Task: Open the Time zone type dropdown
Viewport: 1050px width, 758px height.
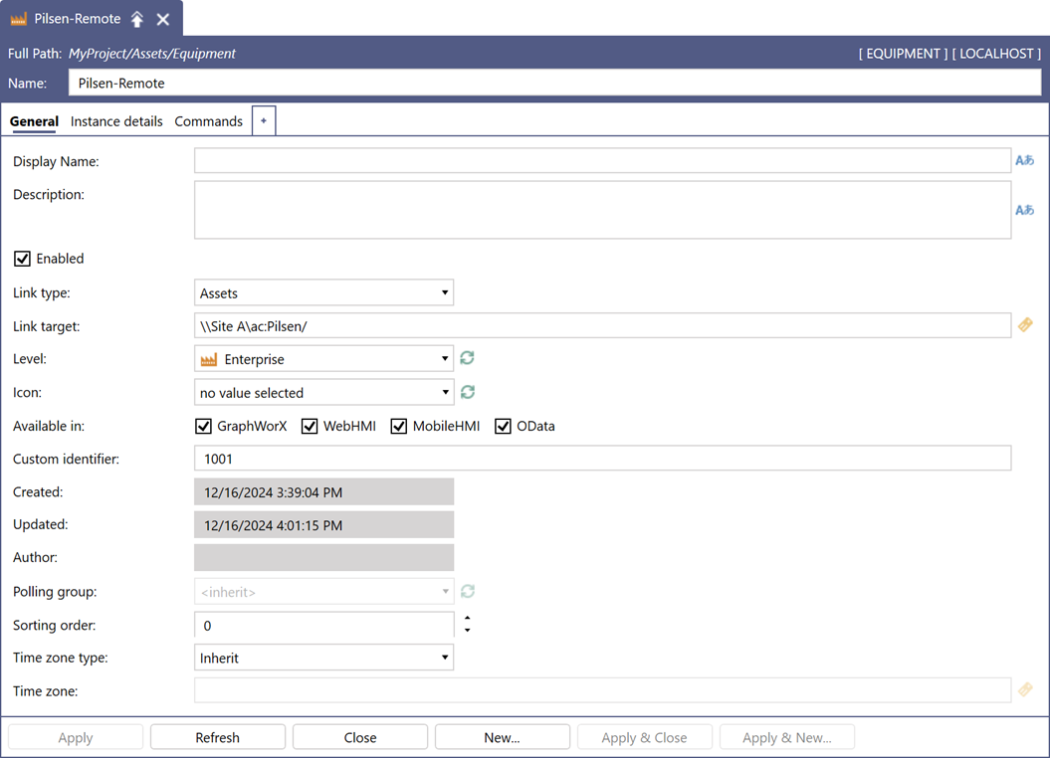Action: [324, 658]
